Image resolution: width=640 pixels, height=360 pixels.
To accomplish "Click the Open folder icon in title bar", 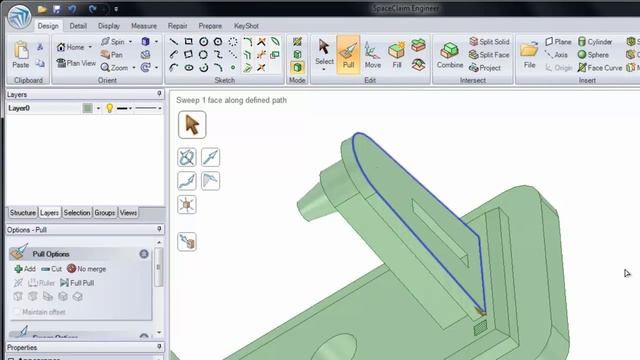I will point(42,9).
